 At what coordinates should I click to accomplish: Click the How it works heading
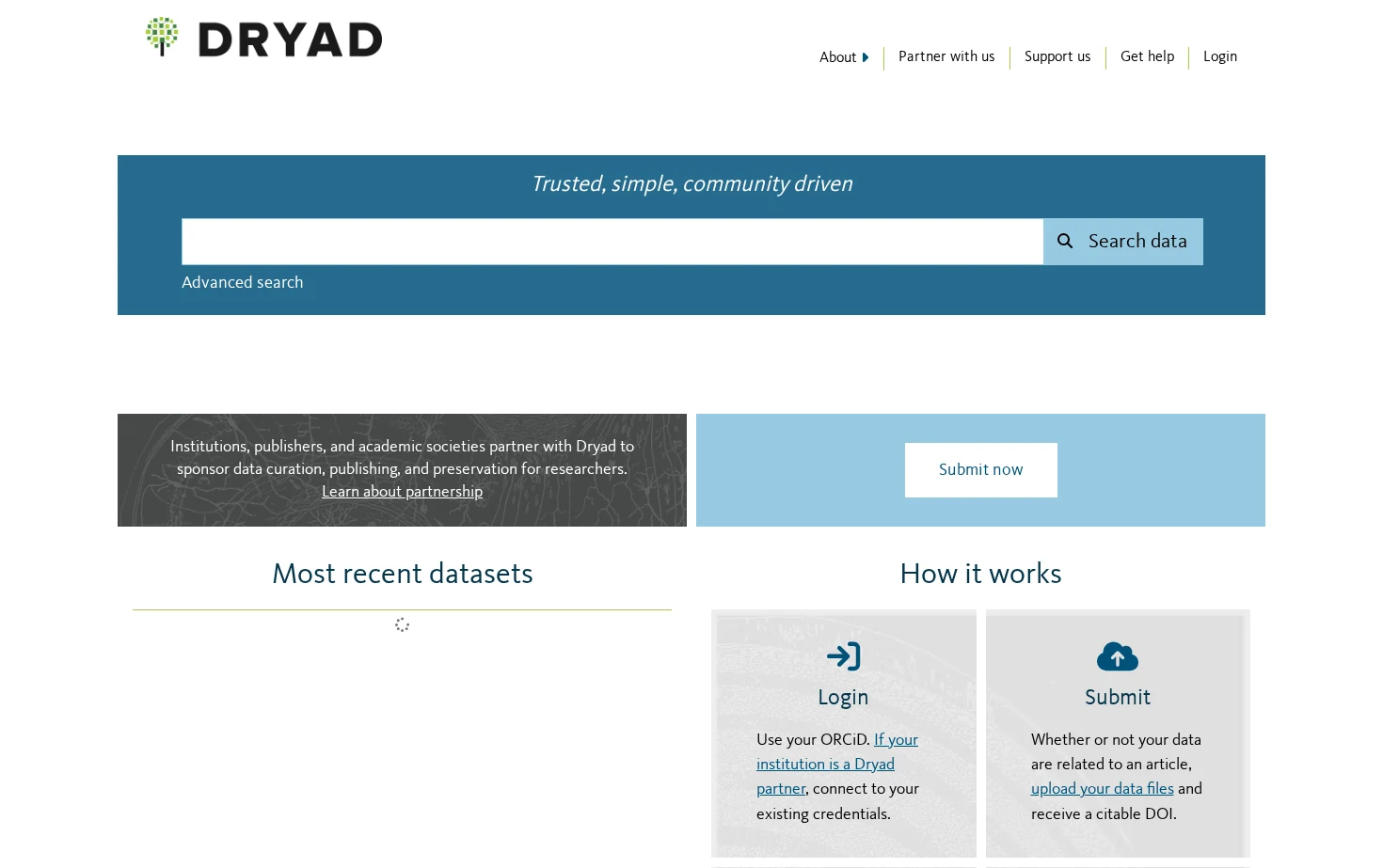click(980, 574)
